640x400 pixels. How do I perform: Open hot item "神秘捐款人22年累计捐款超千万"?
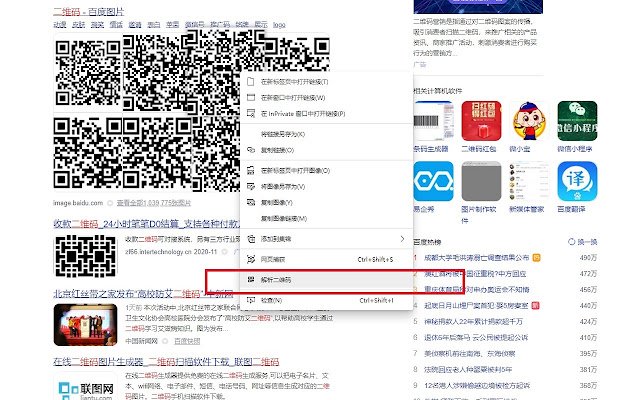[x=473, y=322]
